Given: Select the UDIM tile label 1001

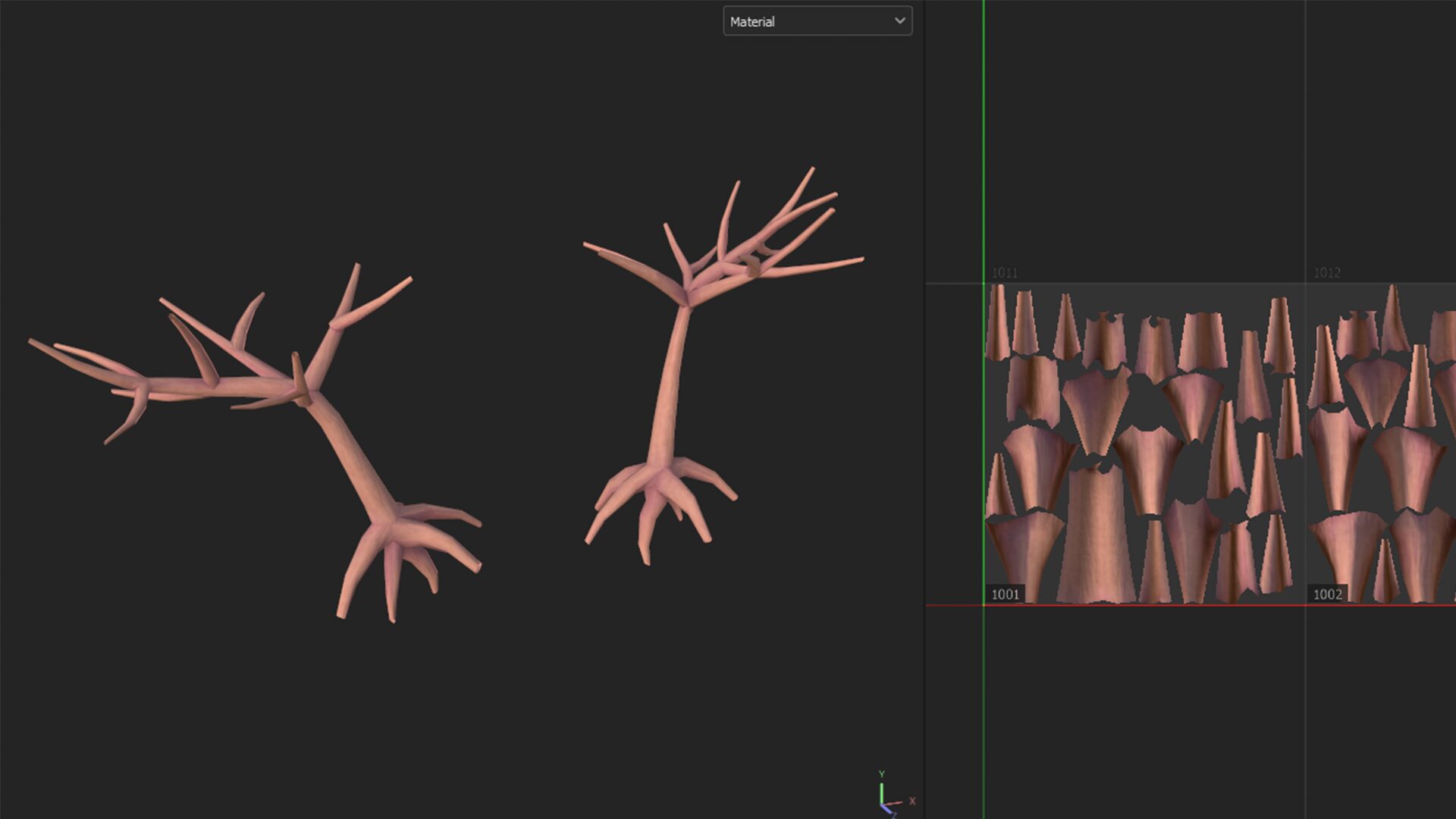Looking at the screenshot, I should (1005, 595).
